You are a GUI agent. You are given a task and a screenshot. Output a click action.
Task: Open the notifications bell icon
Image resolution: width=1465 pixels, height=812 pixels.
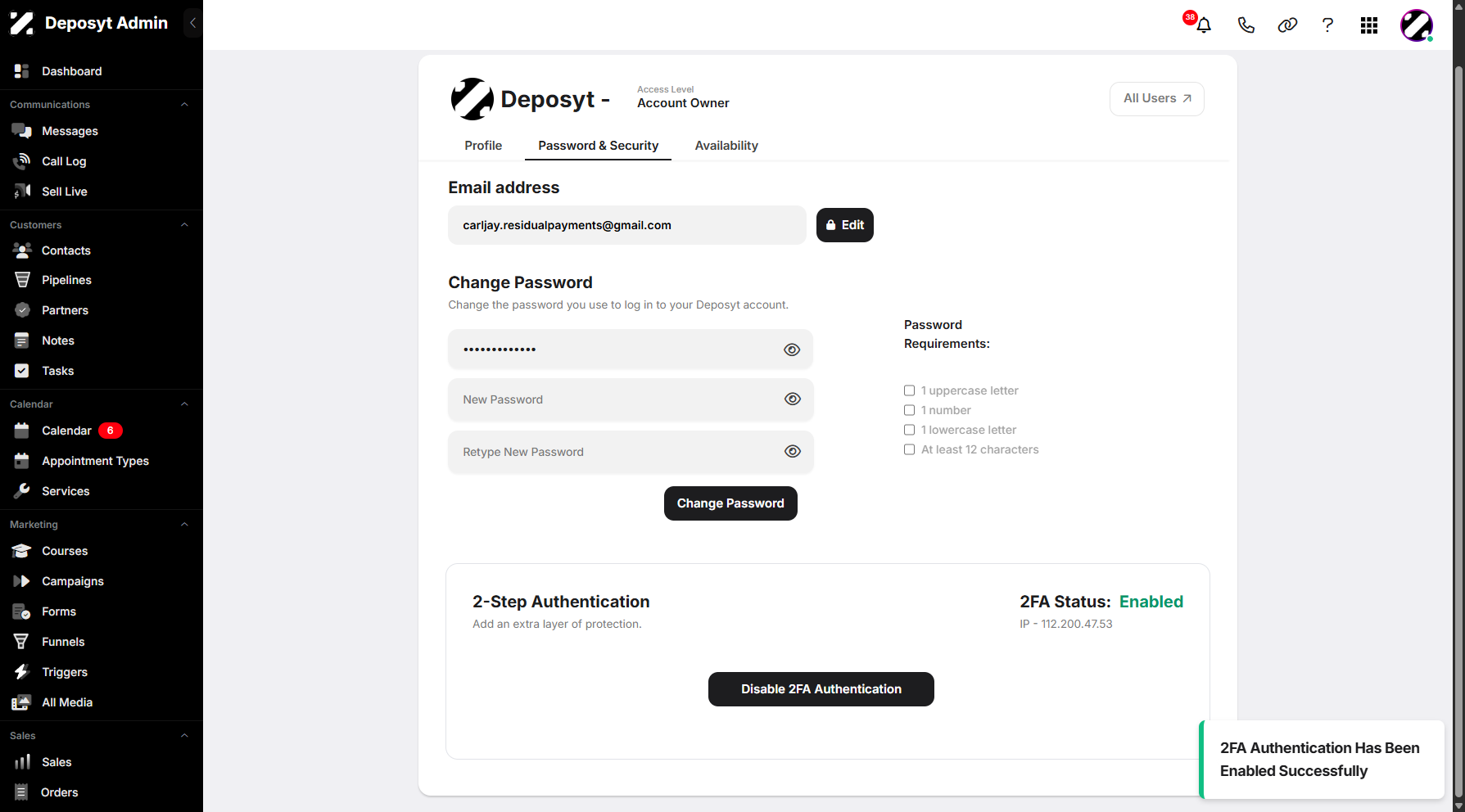(x=1203, y=25)
